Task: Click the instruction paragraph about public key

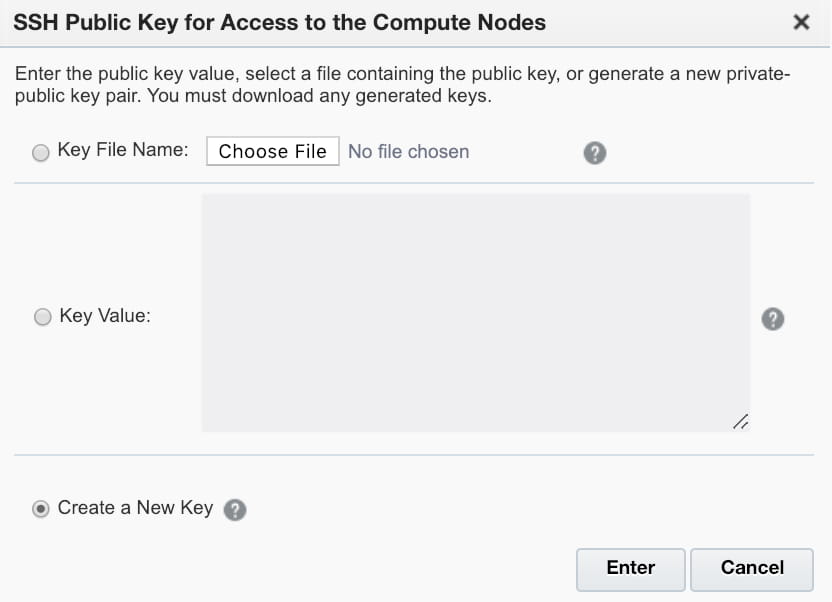Action: click(403, 85)
